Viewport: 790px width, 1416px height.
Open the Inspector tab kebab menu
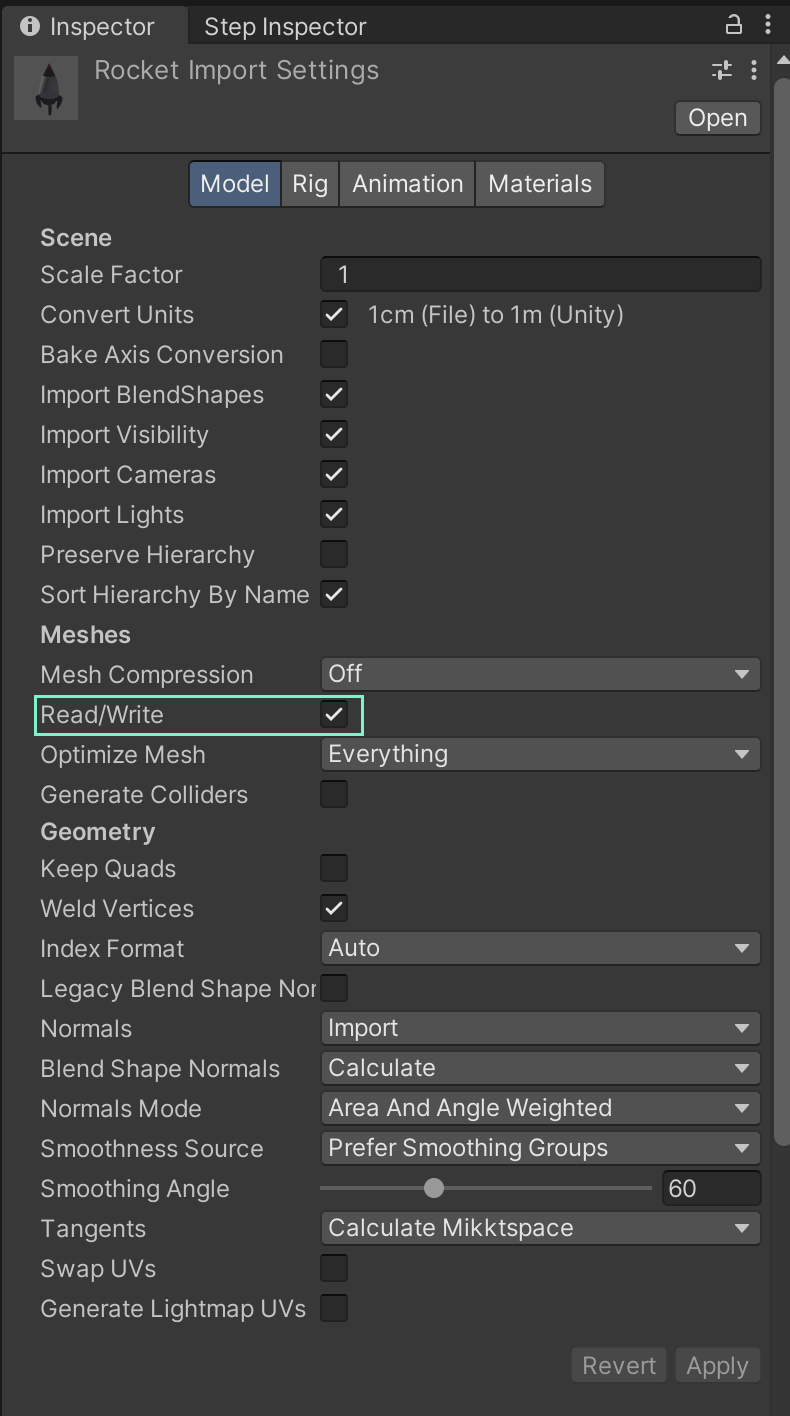tap(768, 25)
